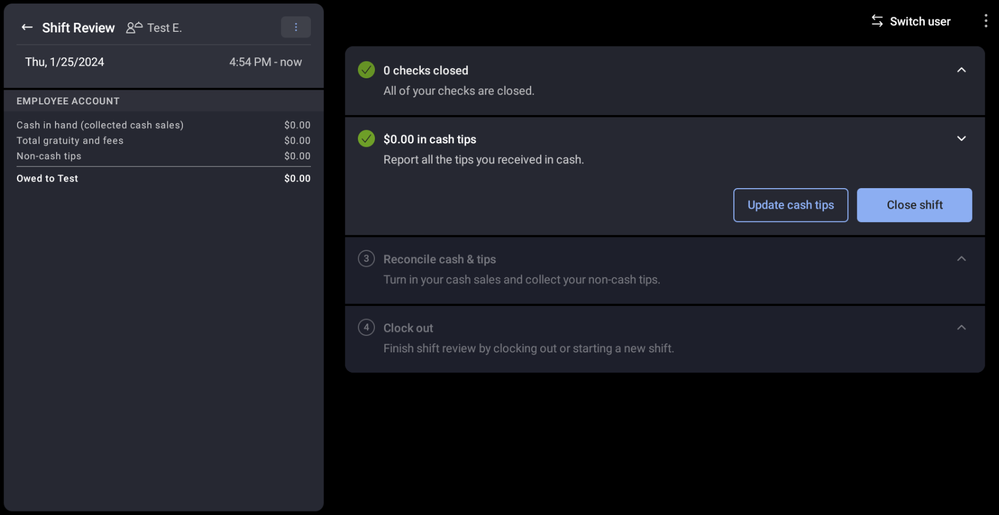Click the step 3 circle icon
The image size is (999, 515).
pos(366,259)
